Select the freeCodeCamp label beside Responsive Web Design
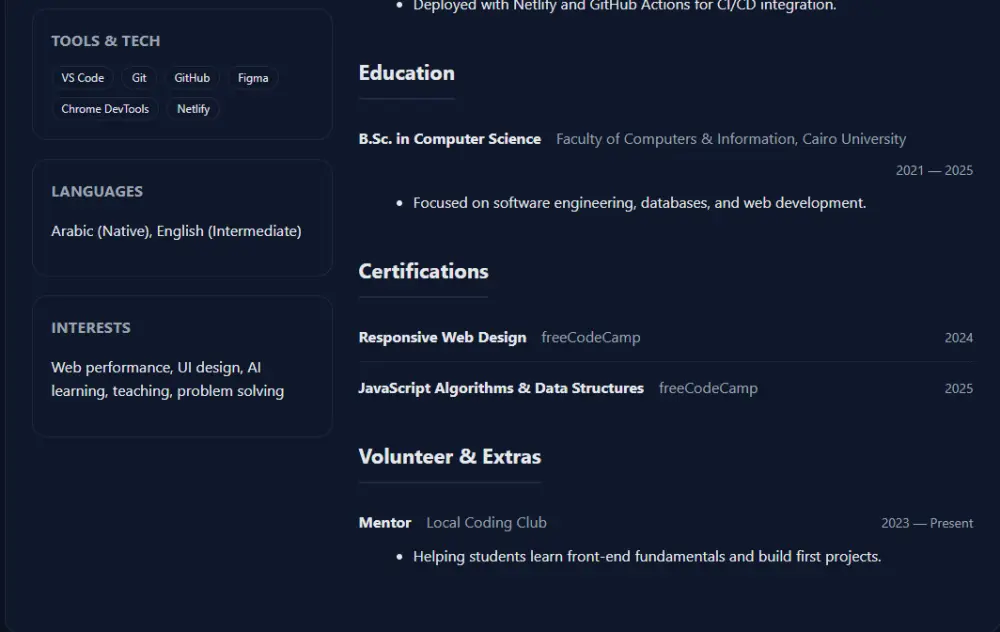Screen dimensions: 1000x632 590,337
